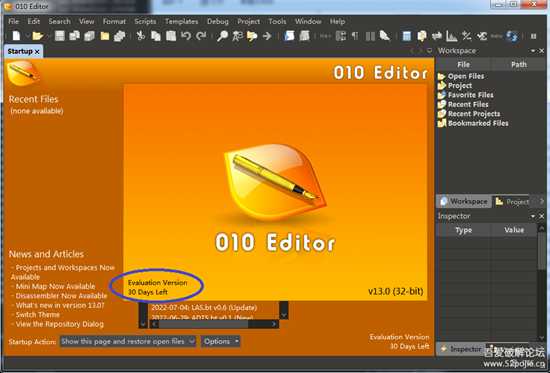Screen dimensions: 550x373
Task: Switch to the Project tab in Workspace panel
Action: pyautogui.click(x=512, y=201)
